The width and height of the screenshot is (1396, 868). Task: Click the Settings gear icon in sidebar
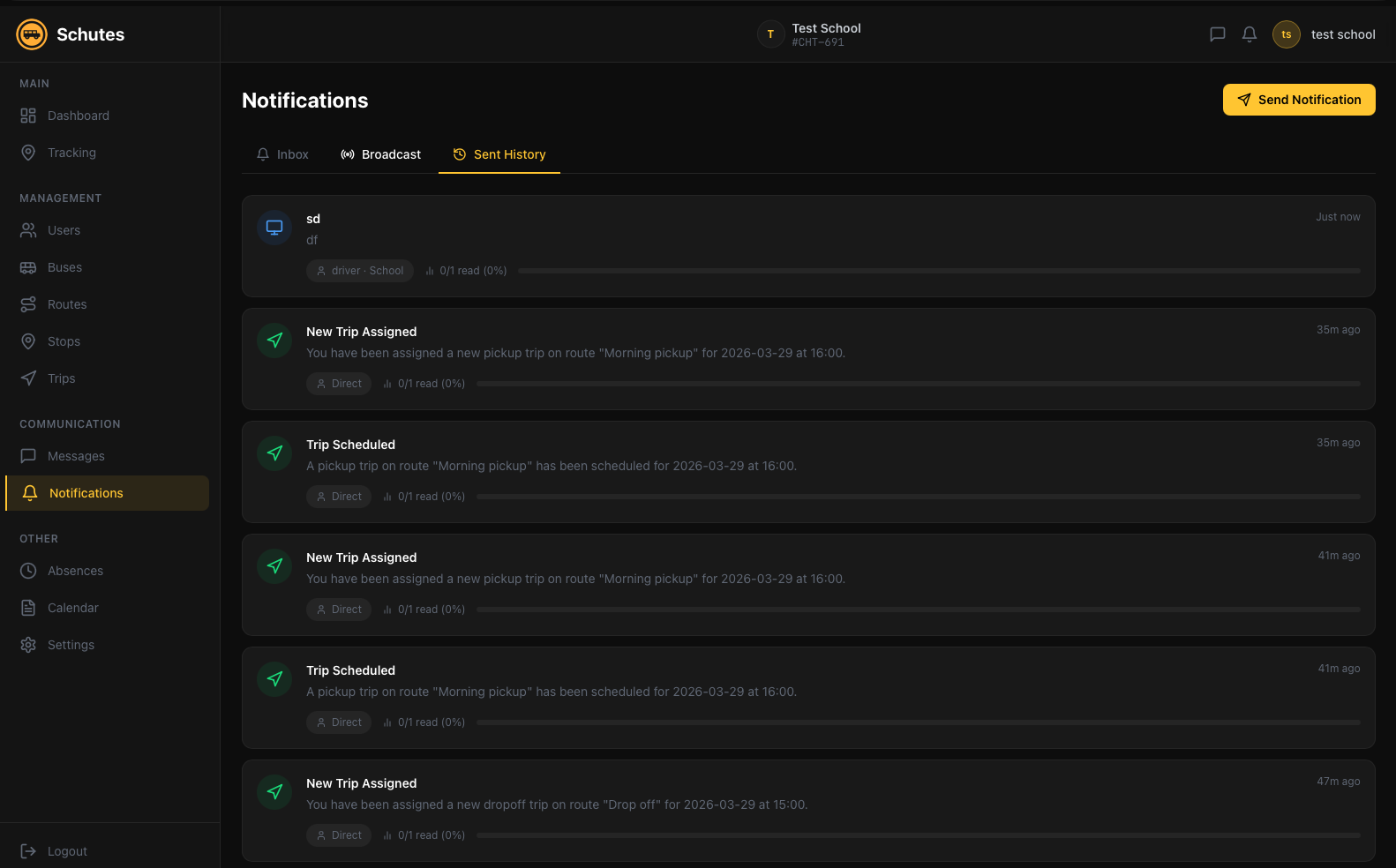click(x=28, y=645)
